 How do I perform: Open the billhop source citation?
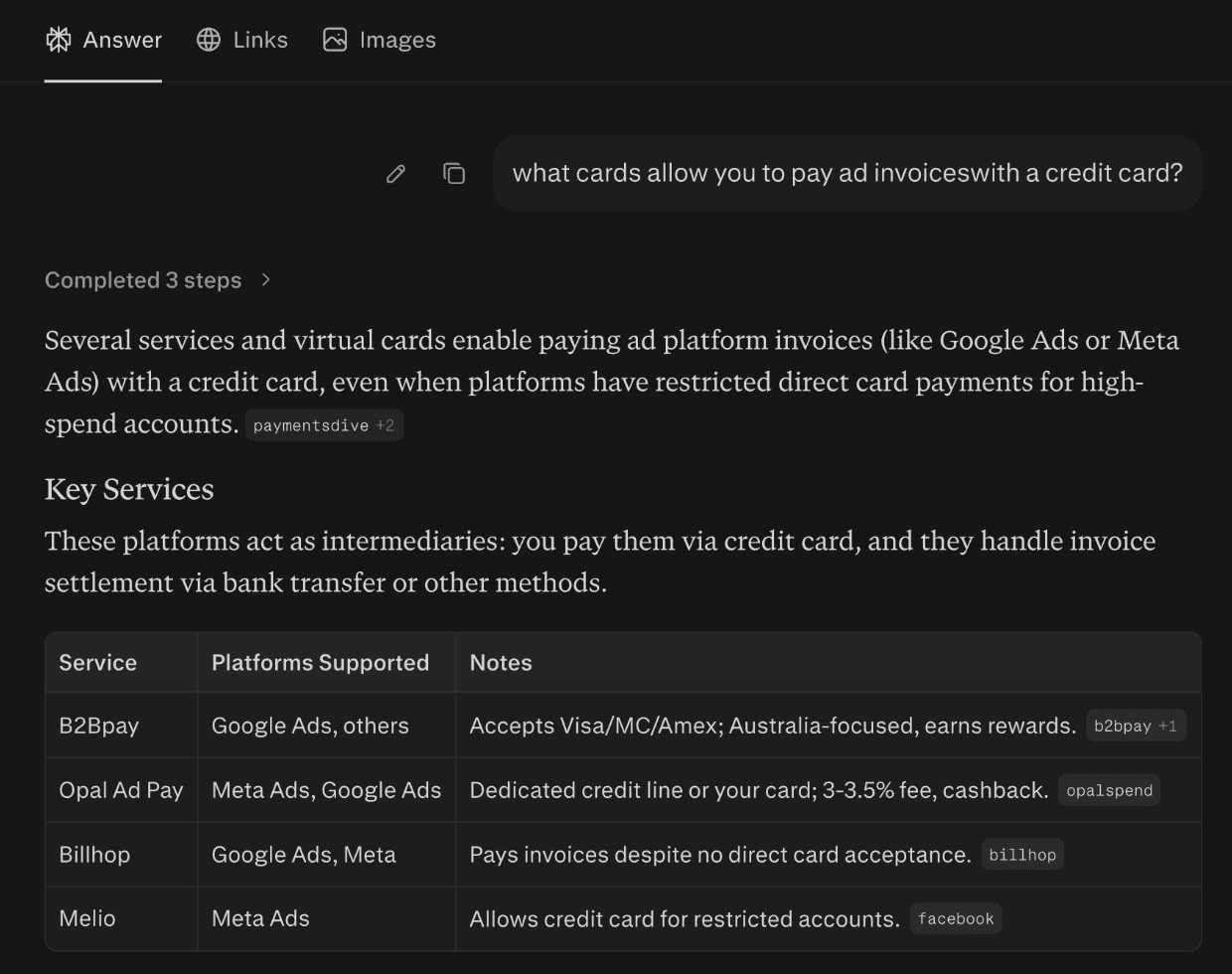point(1022,855)
